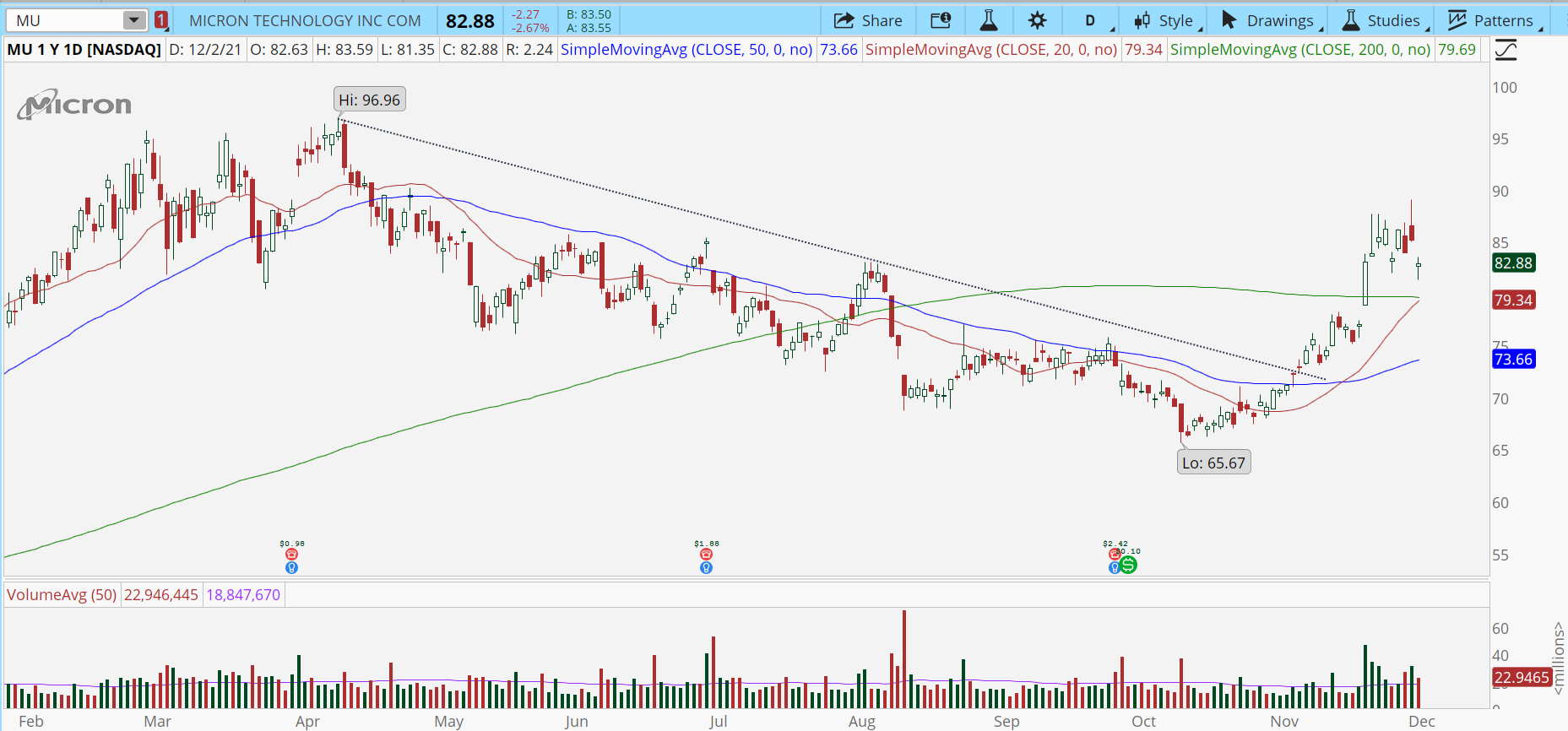1568x731 pixels.
Task: Click the <millions> volume axis label
Action: click(x=1559, y=658)
